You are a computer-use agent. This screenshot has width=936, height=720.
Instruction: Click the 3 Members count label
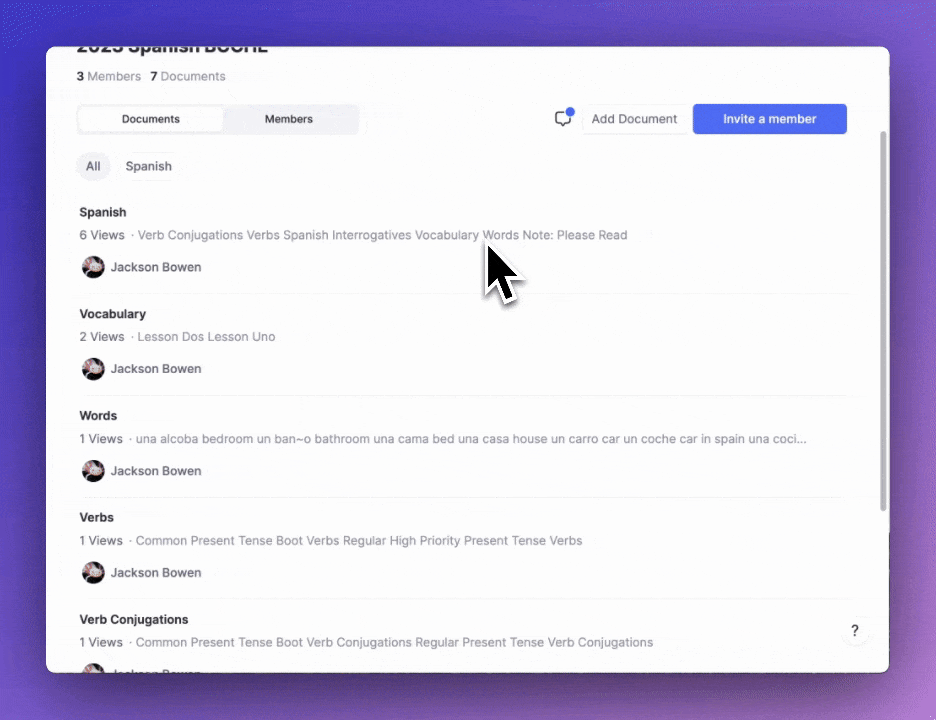coord(108,76)
